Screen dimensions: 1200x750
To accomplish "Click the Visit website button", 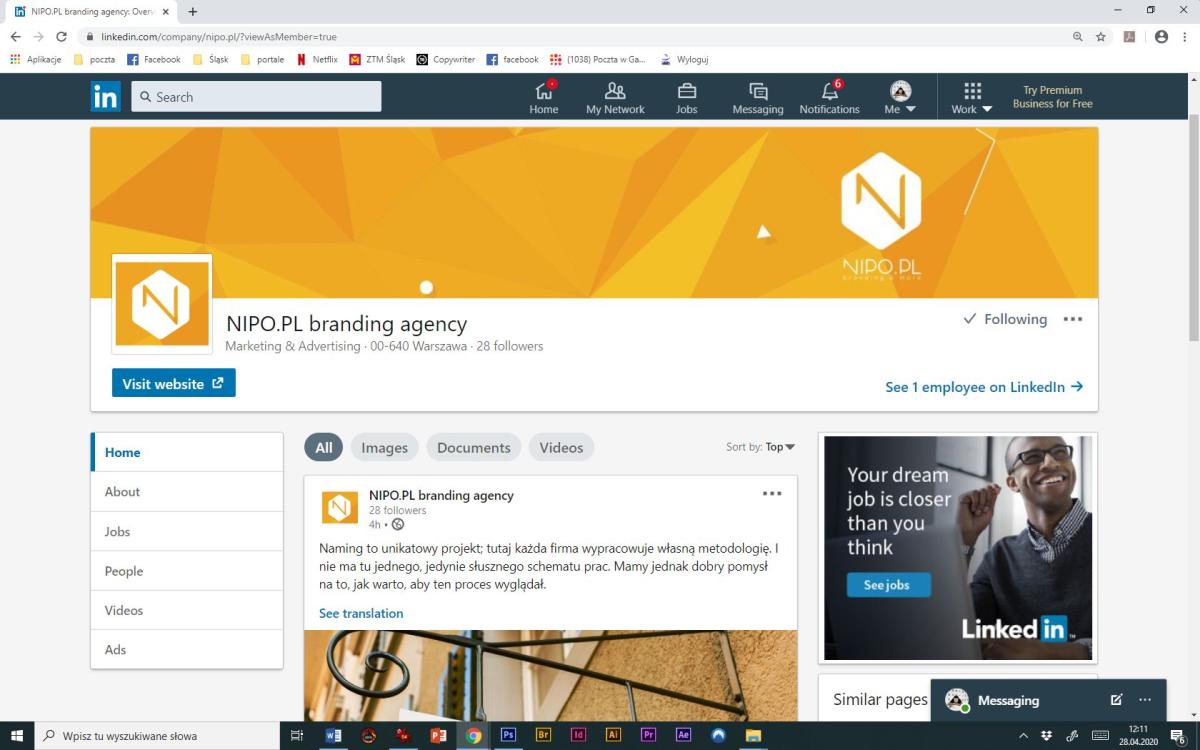I will [173, 384].
